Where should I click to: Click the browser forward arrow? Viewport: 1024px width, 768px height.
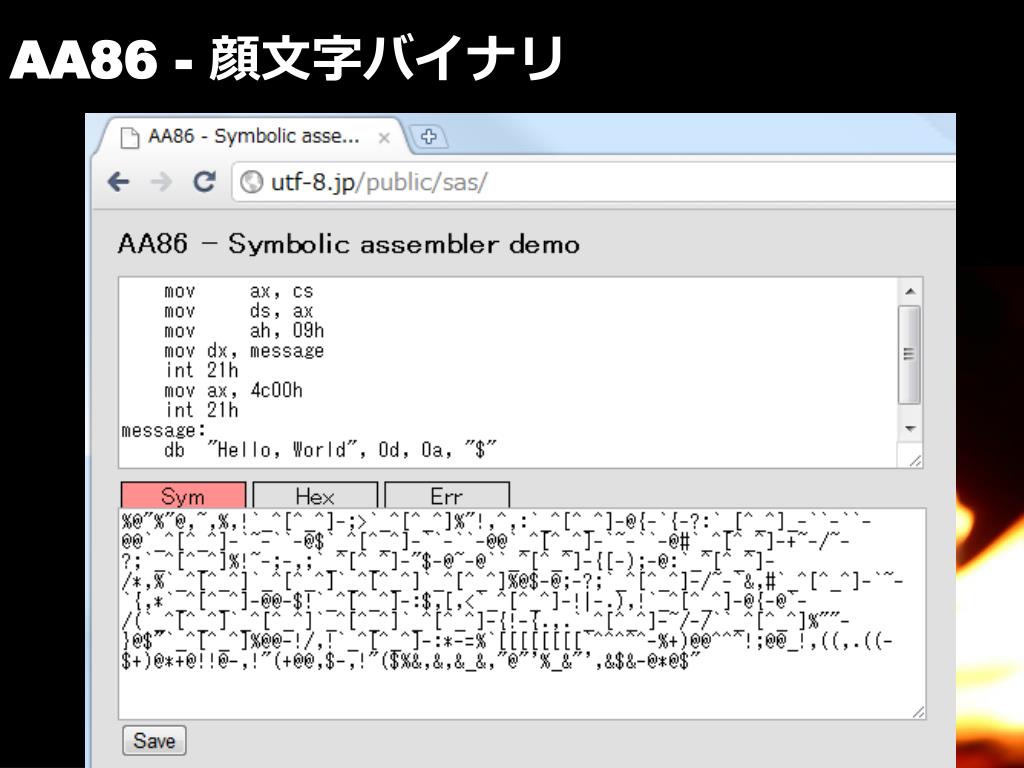tap(160, 183)
